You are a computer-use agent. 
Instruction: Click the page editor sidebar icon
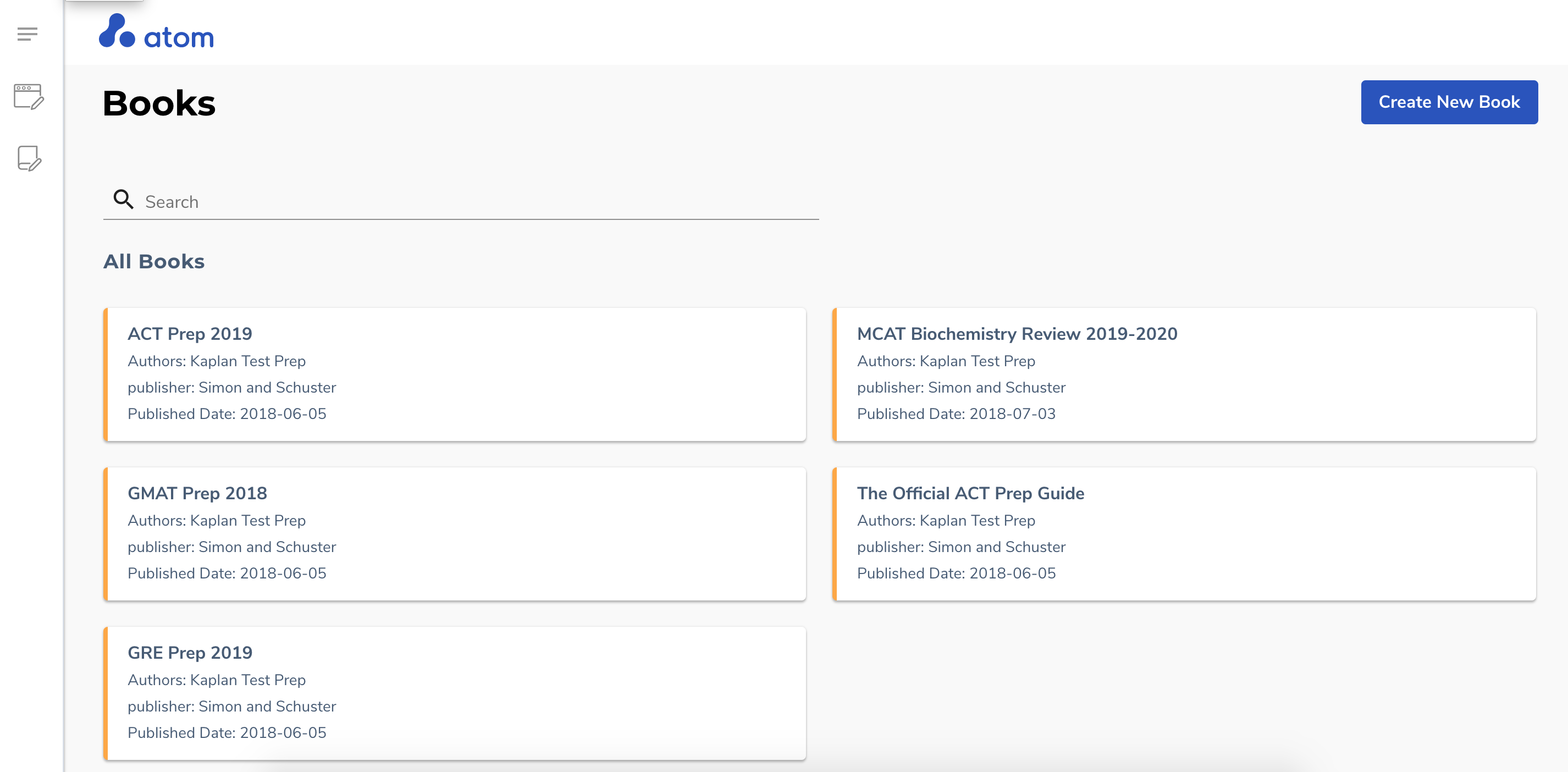click(29, 96)
